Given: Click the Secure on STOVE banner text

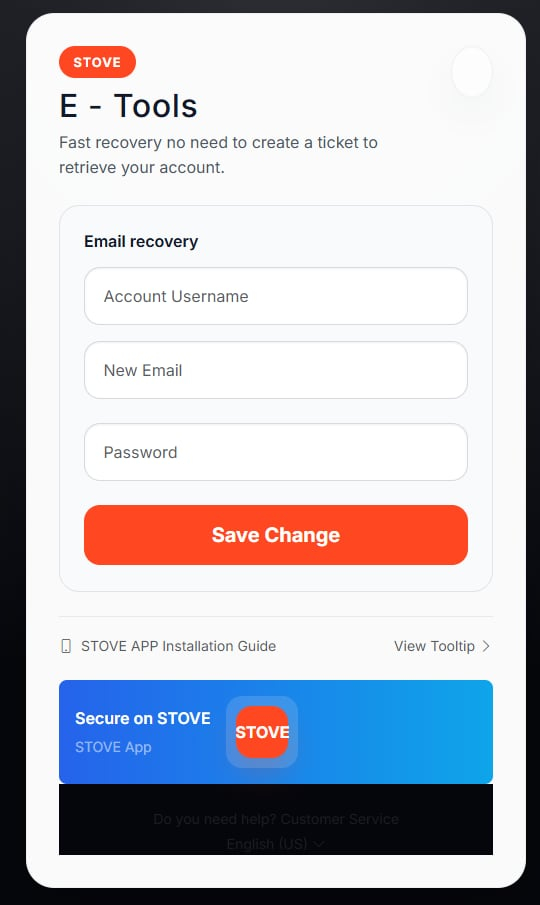Looking at the screenshot, I should (x=142, y=718).
